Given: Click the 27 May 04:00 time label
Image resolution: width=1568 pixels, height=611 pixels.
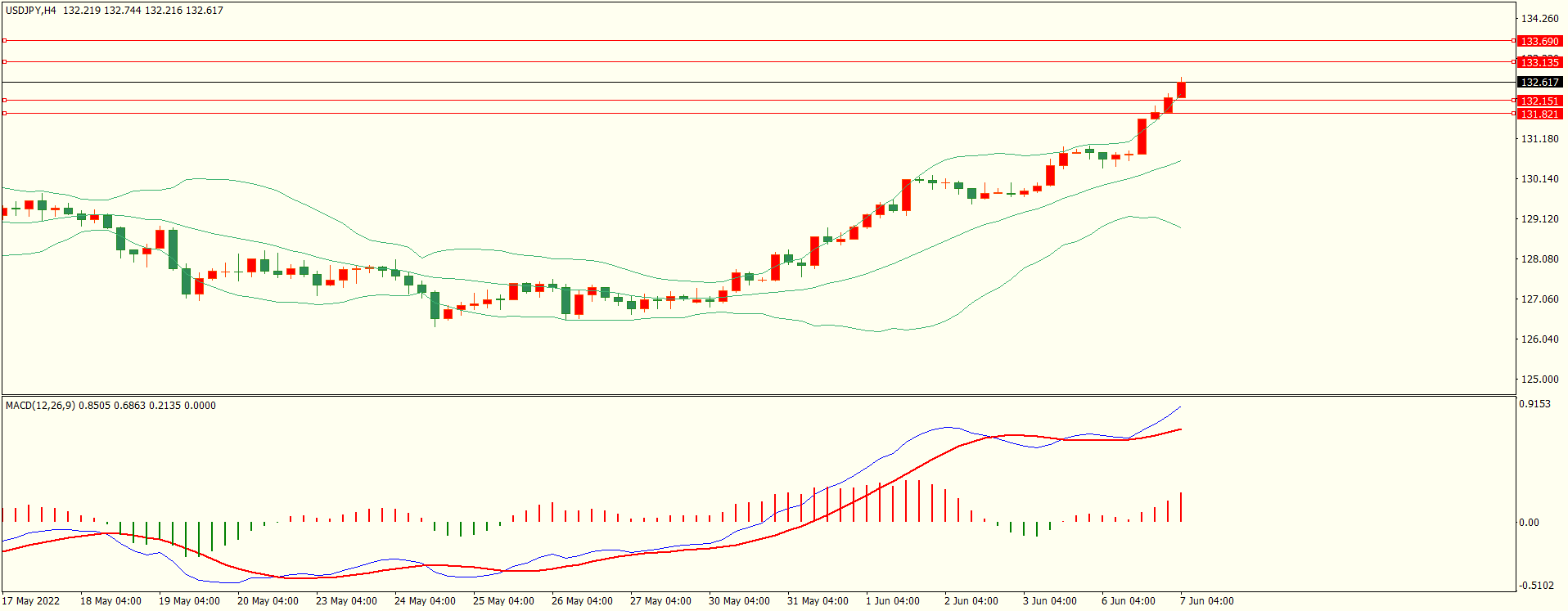Looking at the screenshot, I should [x=660, y=601].
